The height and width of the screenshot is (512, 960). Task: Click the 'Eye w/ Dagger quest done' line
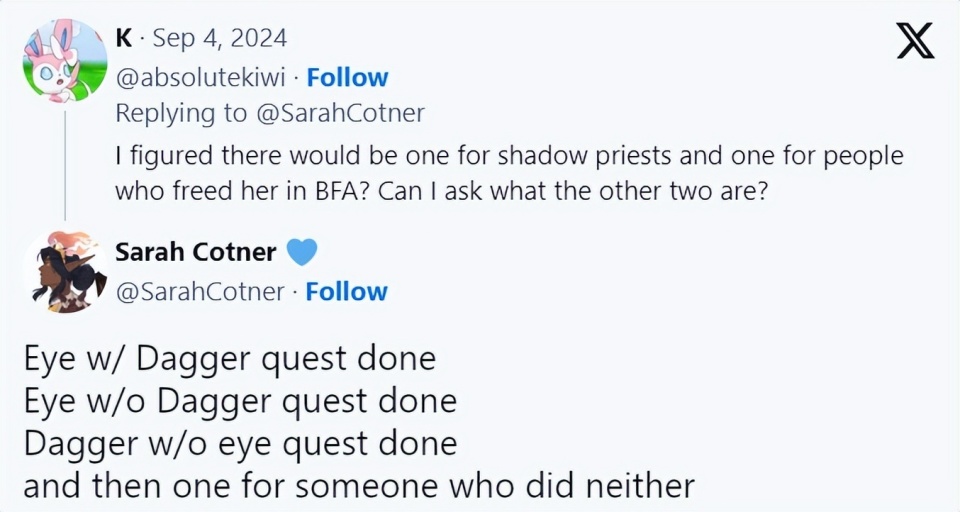[229, 358]
